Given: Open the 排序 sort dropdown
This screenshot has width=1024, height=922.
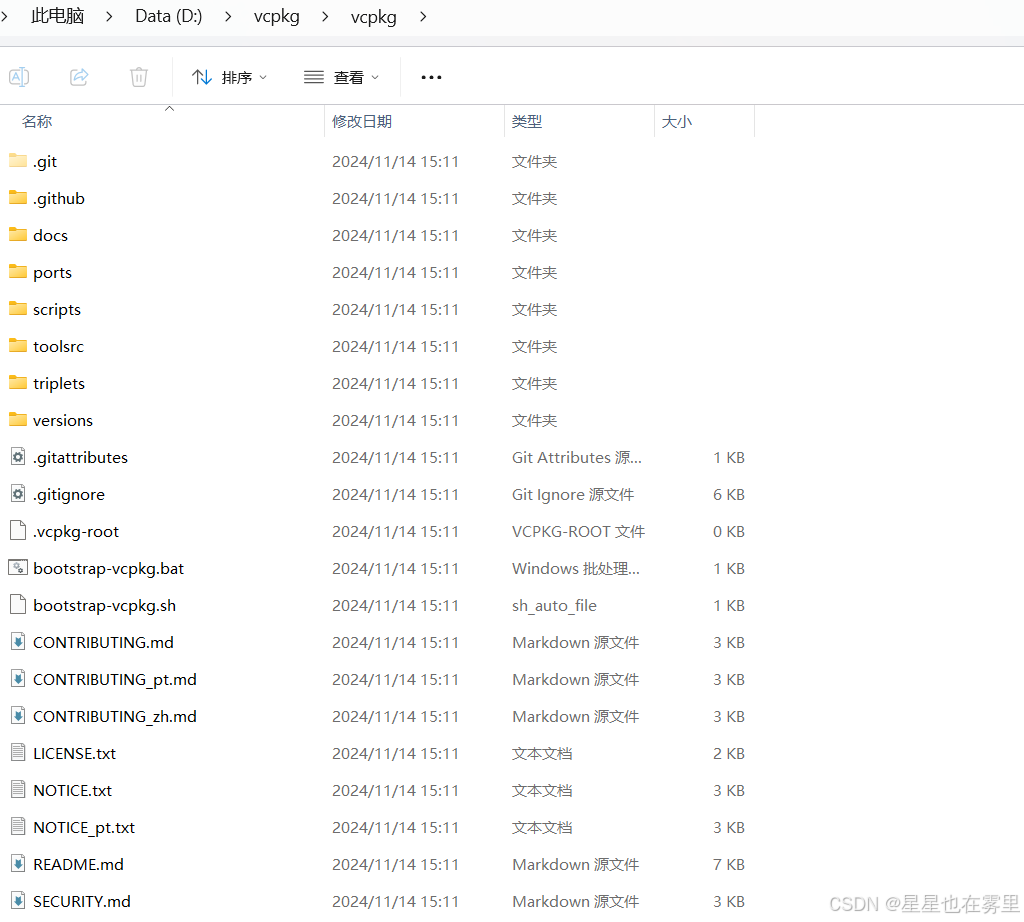Looking at the screenshot, I should point(230,77).
